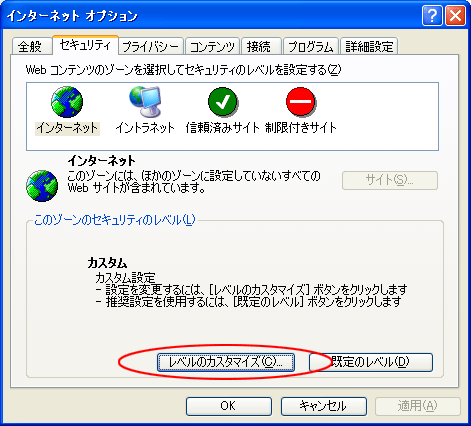Select the インターネット globe zone icon

click(x=67, y=102)
